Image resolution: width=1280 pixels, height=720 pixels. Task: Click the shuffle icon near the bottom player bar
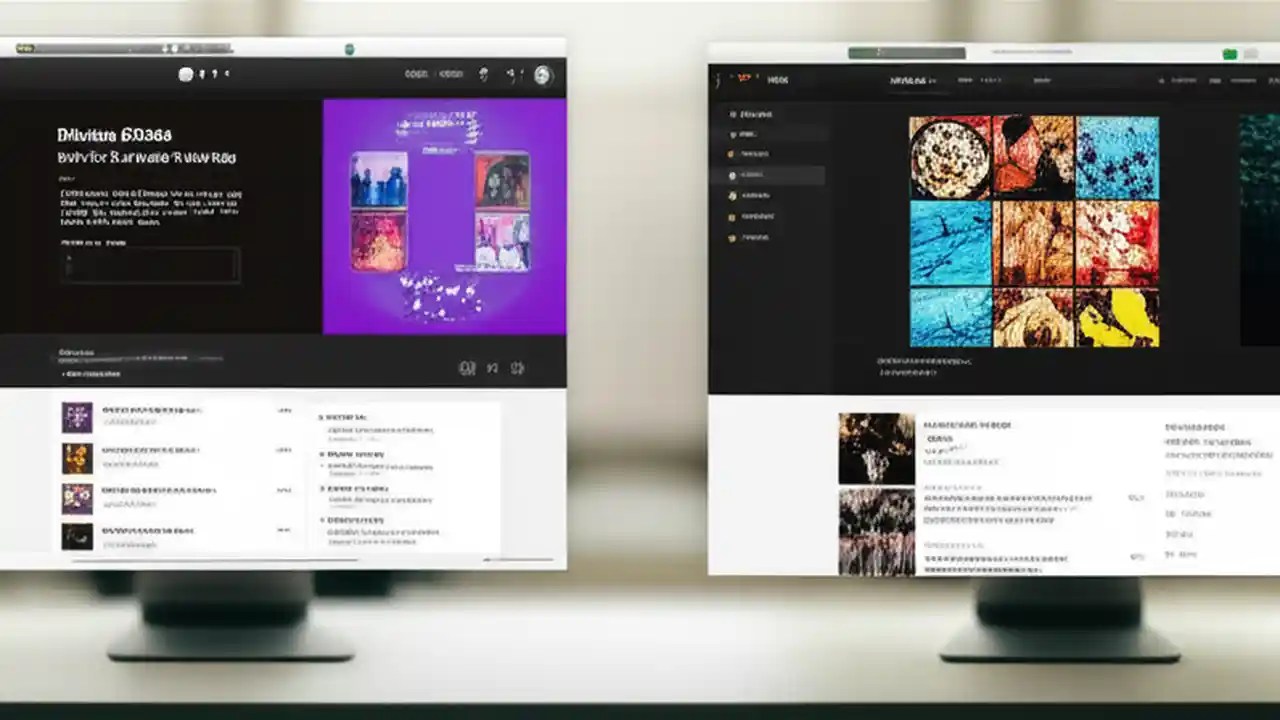coord(466,368)
